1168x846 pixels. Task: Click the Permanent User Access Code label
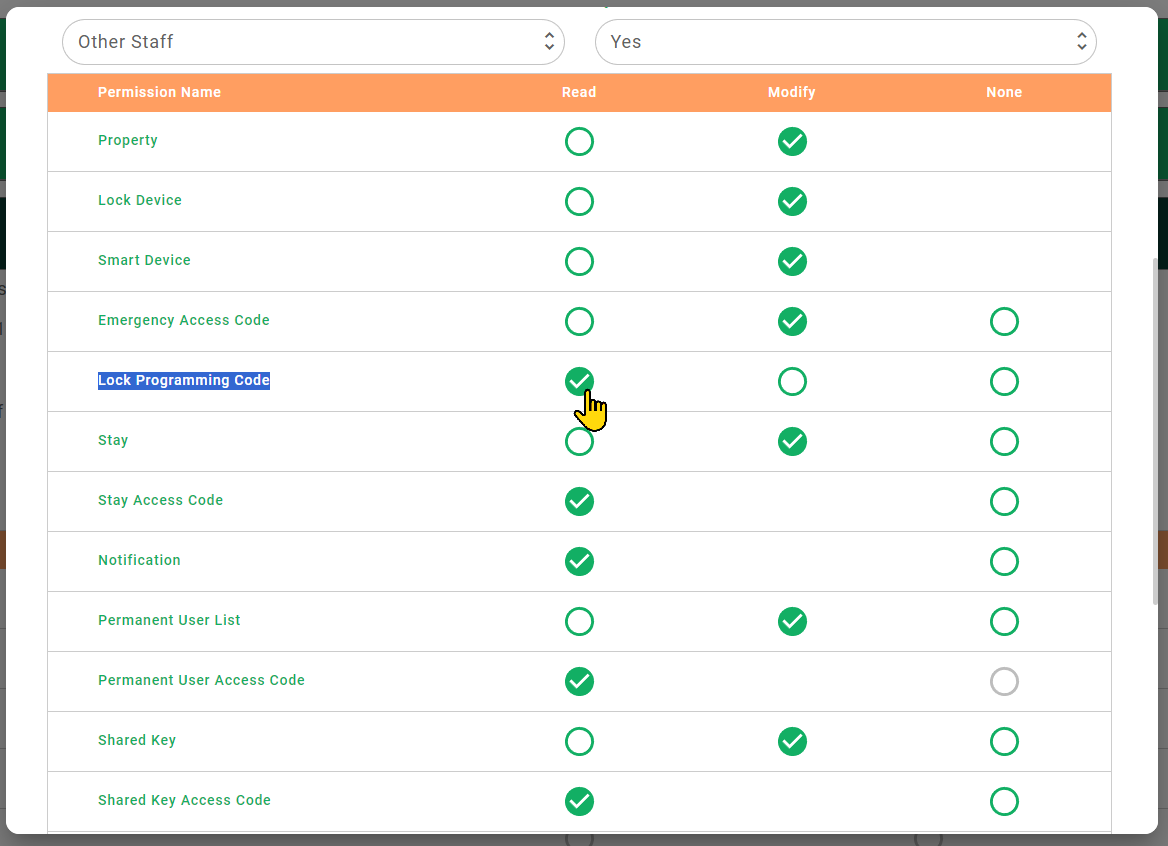(x=201, y=680)
